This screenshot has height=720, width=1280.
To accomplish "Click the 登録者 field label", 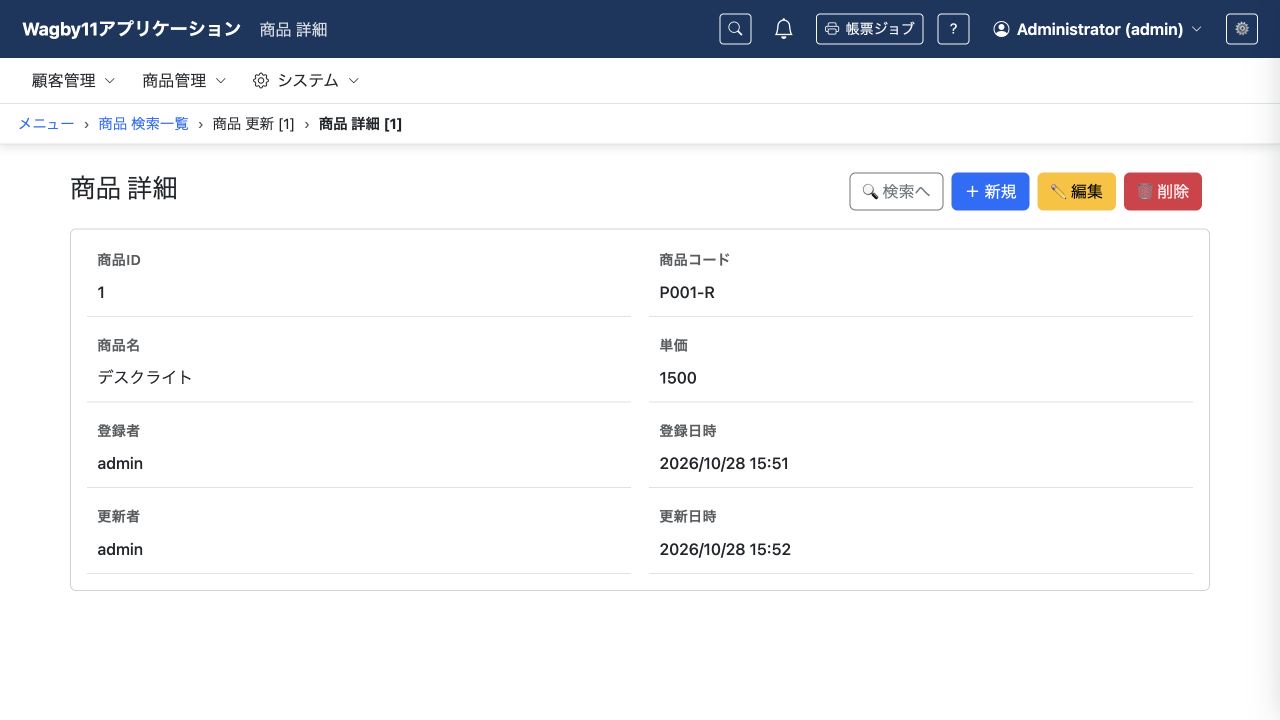I will (118, 431).
